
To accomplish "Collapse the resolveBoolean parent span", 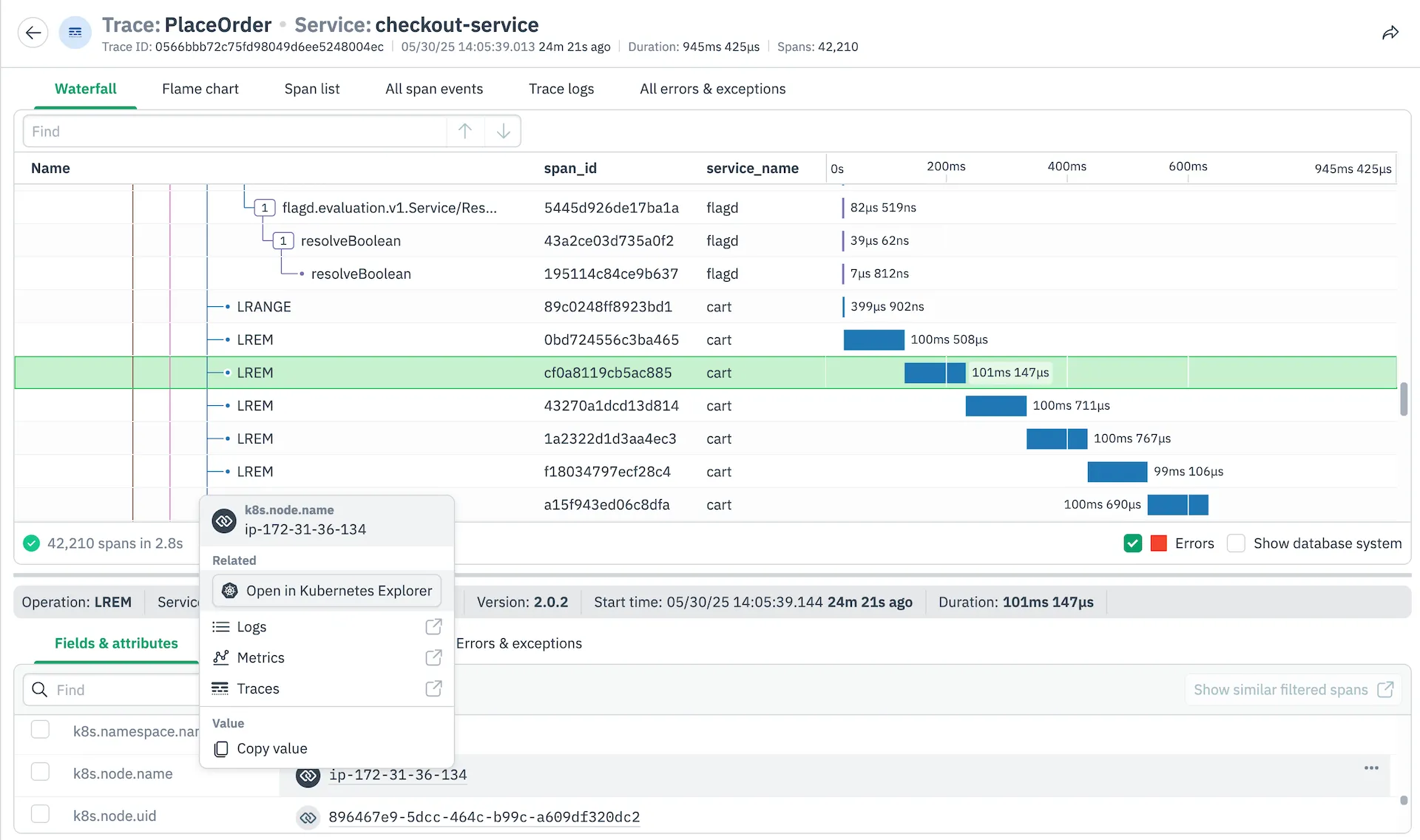I will (283, 241).
